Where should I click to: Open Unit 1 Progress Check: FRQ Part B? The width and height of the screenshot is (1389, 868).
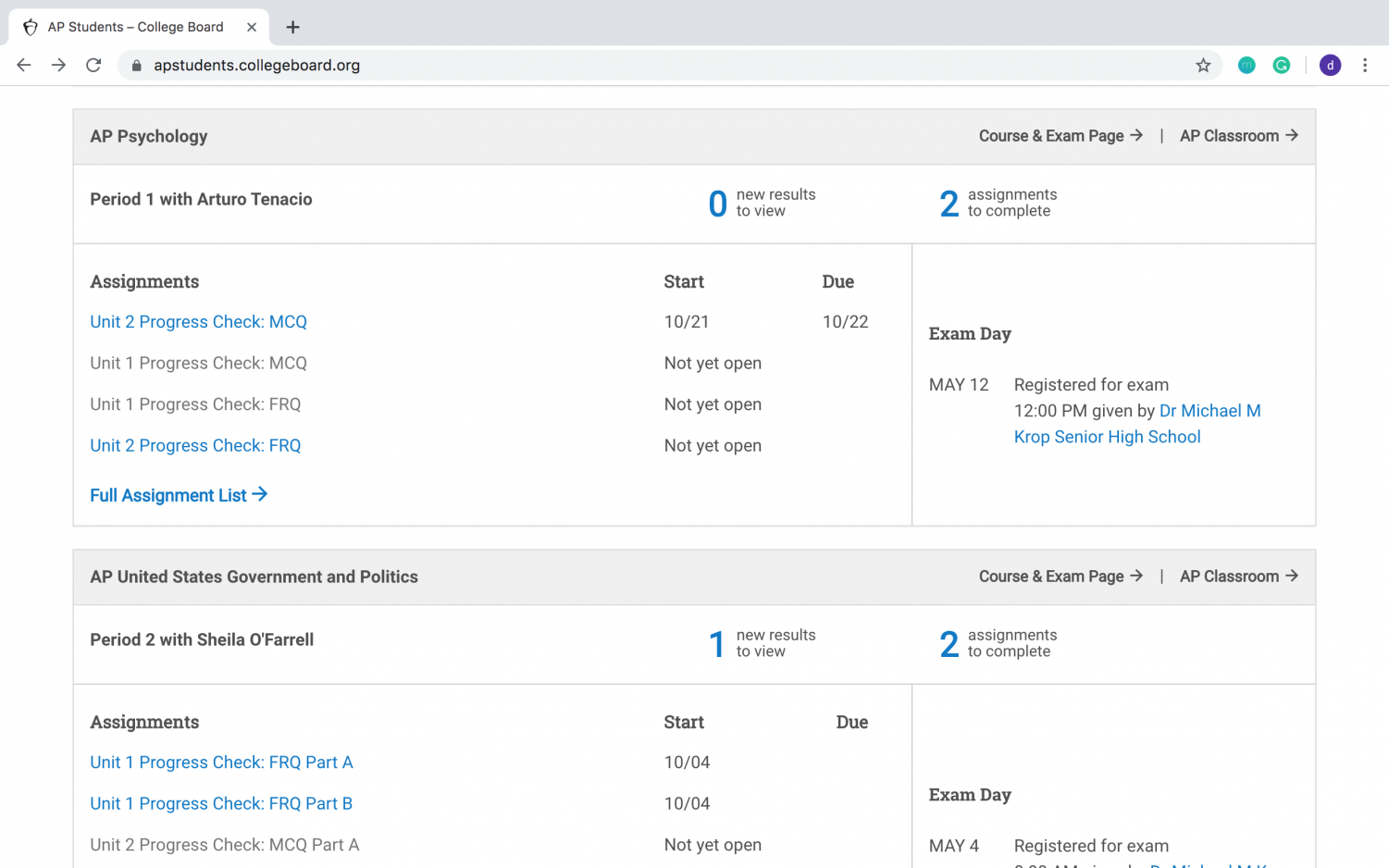click(221, 804)
